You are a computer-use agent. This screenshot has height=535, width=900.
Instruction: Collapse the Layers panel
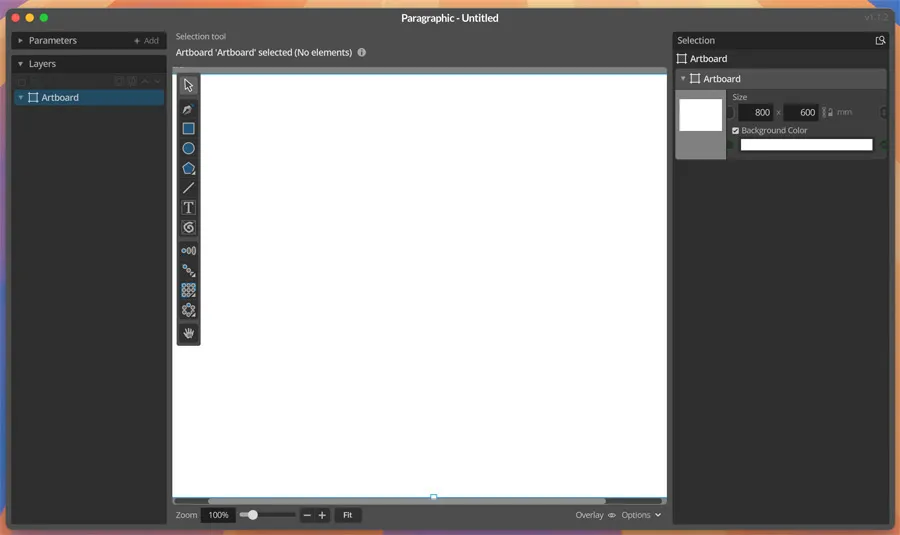coord(20,64)
